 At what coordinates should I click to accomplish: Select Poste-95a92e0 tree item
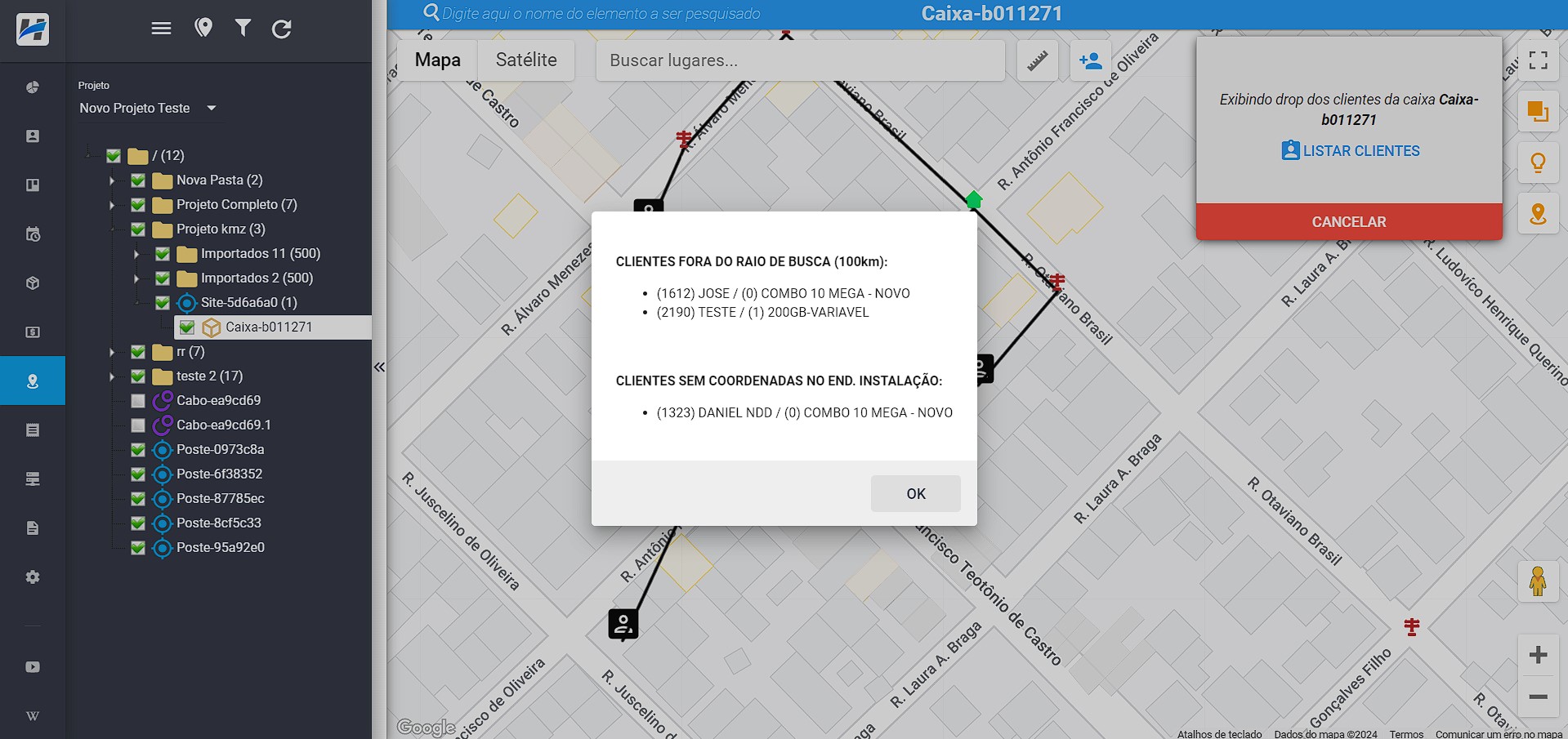221,547
